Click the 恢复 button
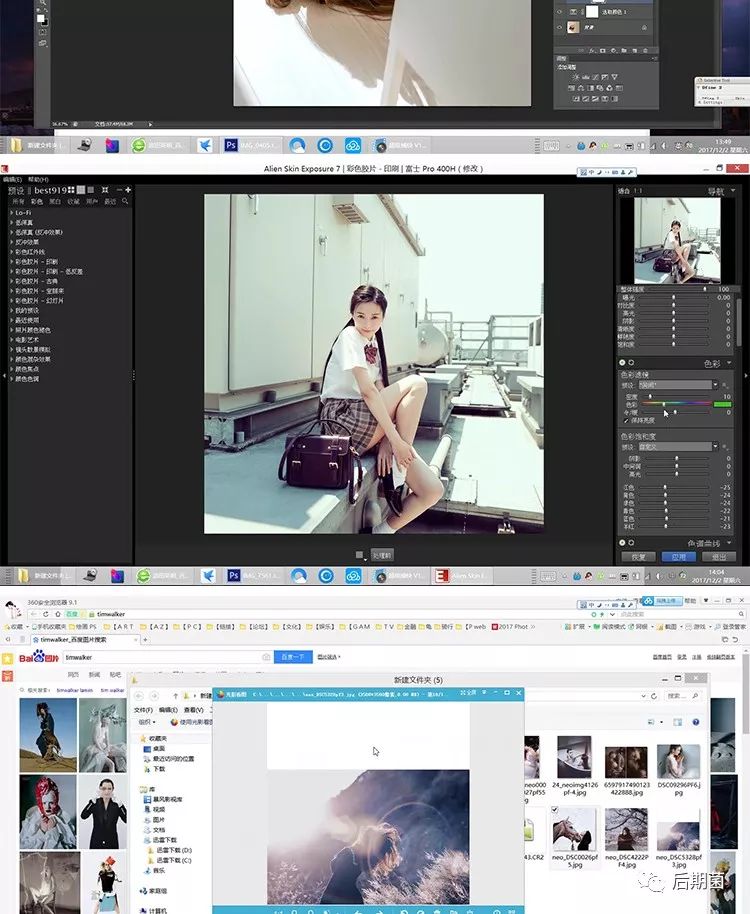750x914 pixels. 638,557
